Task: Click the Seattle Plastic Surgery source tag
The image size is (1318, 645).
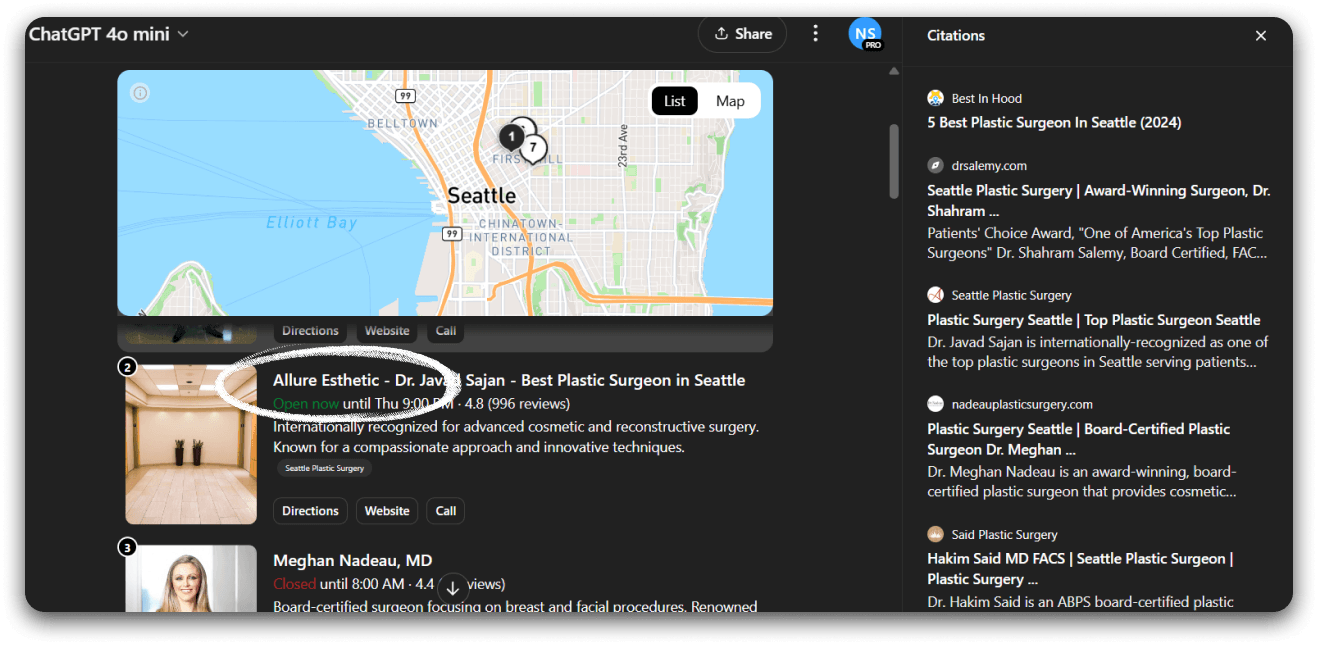Action: pyautogui.click(x=324, y=468)
